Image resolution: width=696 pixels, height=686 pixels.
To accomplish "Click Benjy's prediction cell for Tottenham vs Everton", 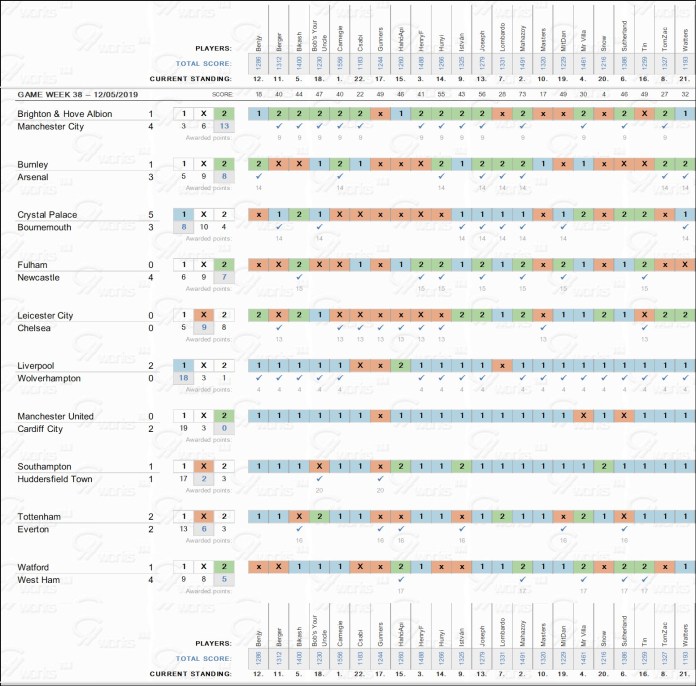I will [x=258, y=516].
